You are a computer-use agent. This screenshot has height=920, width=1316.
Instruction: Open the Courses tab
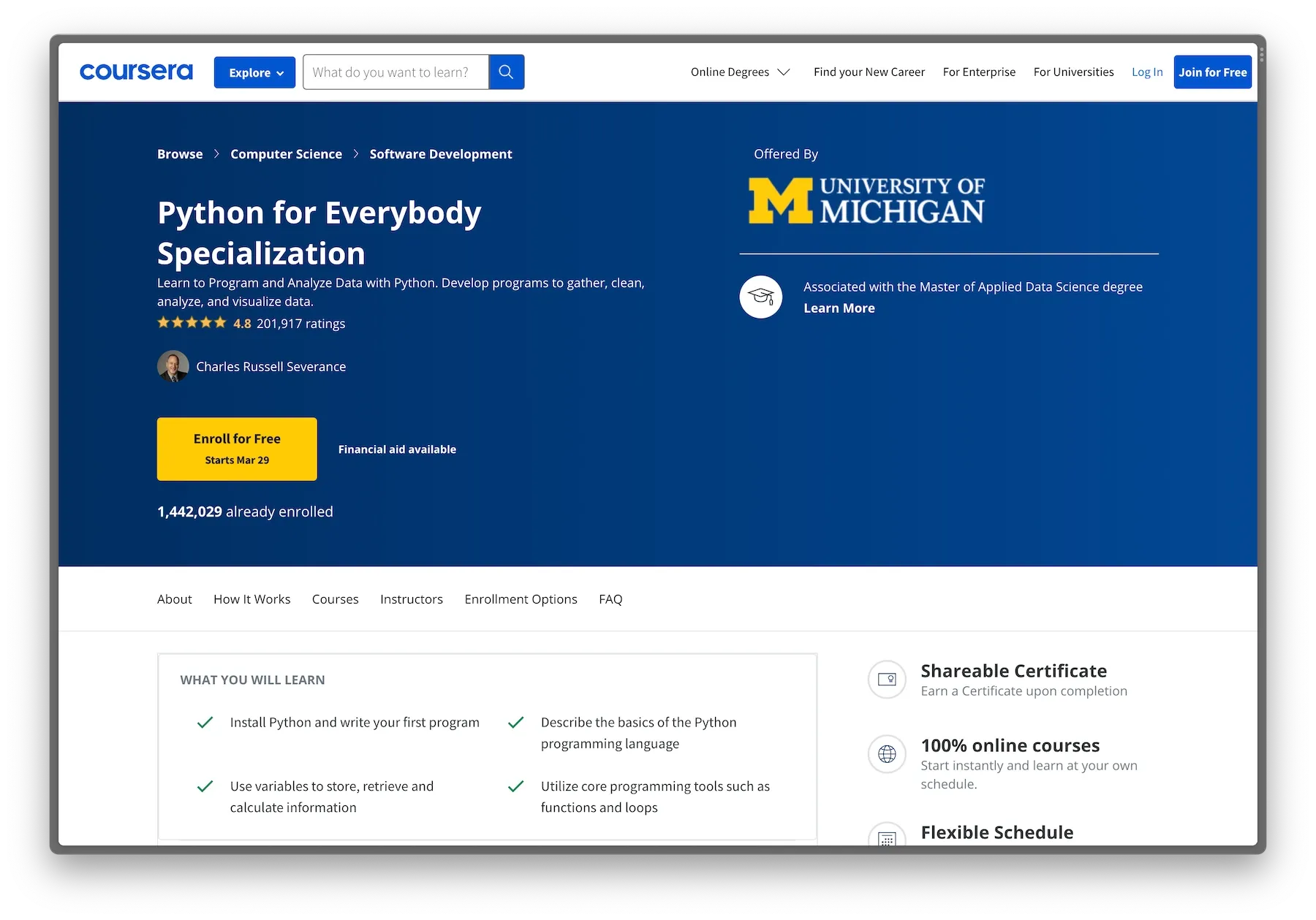click(x=335, y=599)
